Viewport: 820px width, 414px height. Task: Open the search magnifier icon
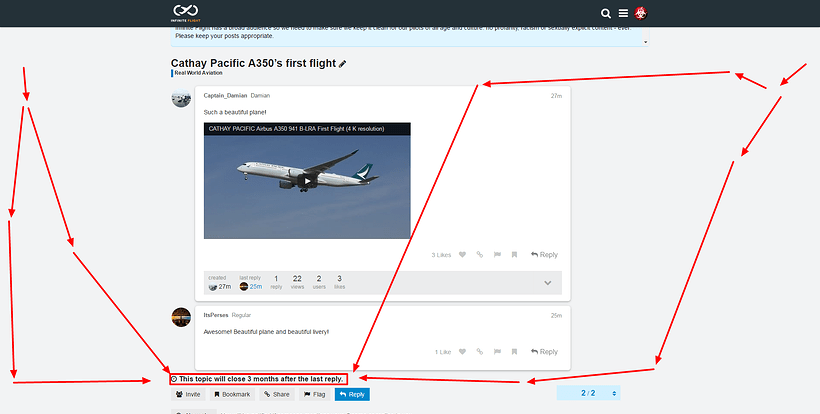coord(606,14)
